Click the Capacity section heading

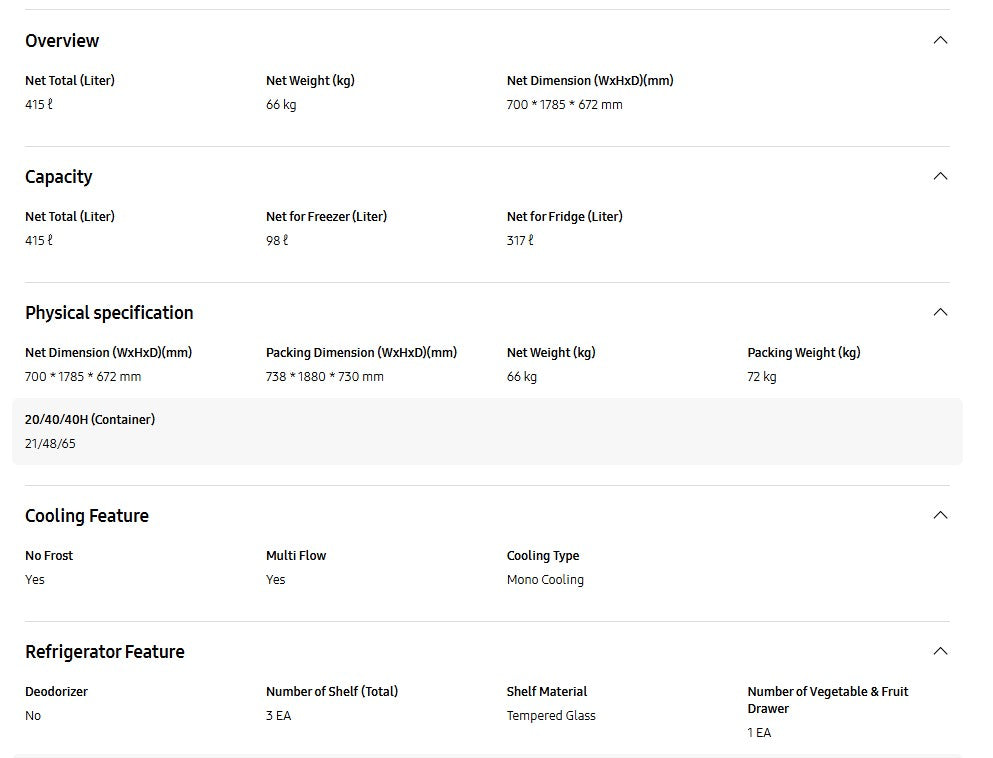click(59, 177)
